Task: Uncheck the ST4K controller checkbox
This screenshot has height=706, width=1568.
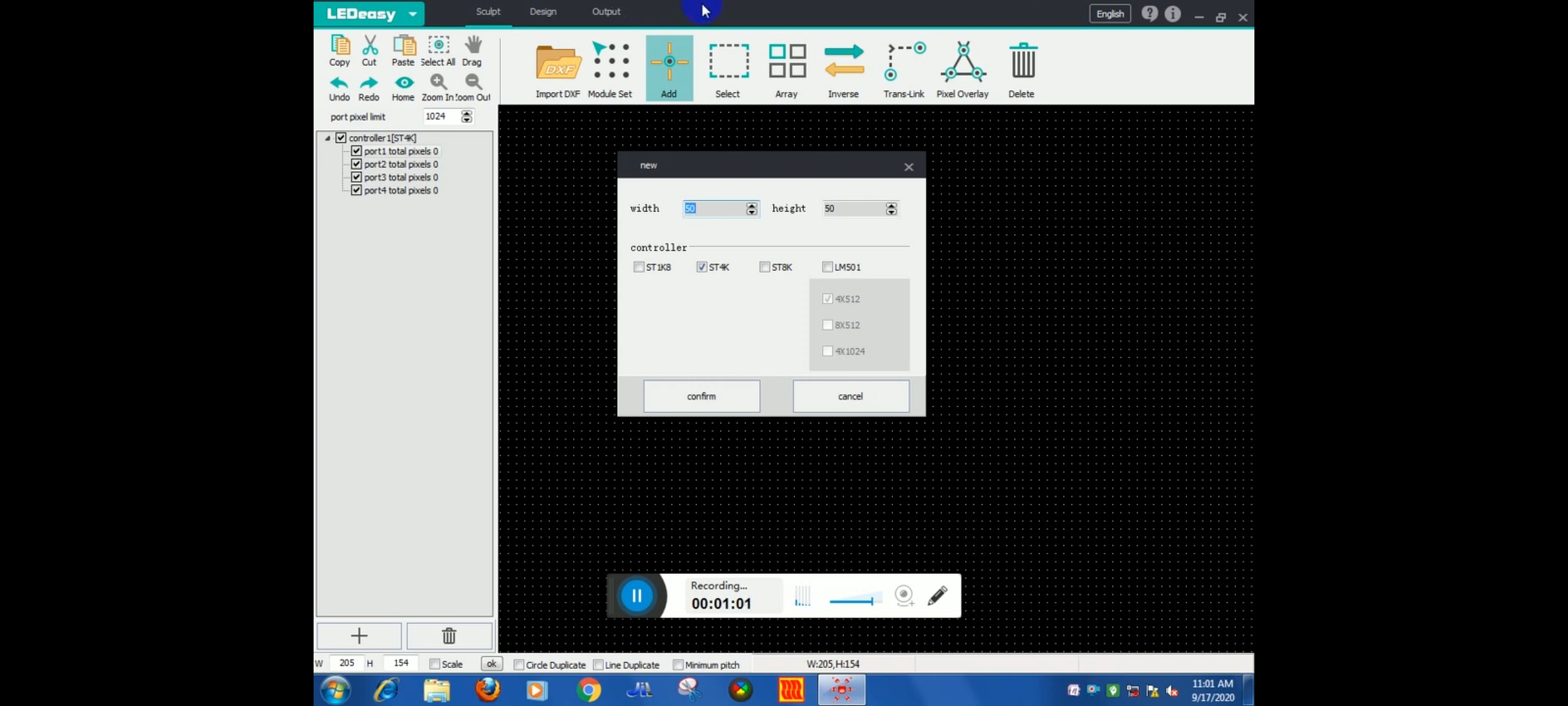Action: tap(701, 267)
